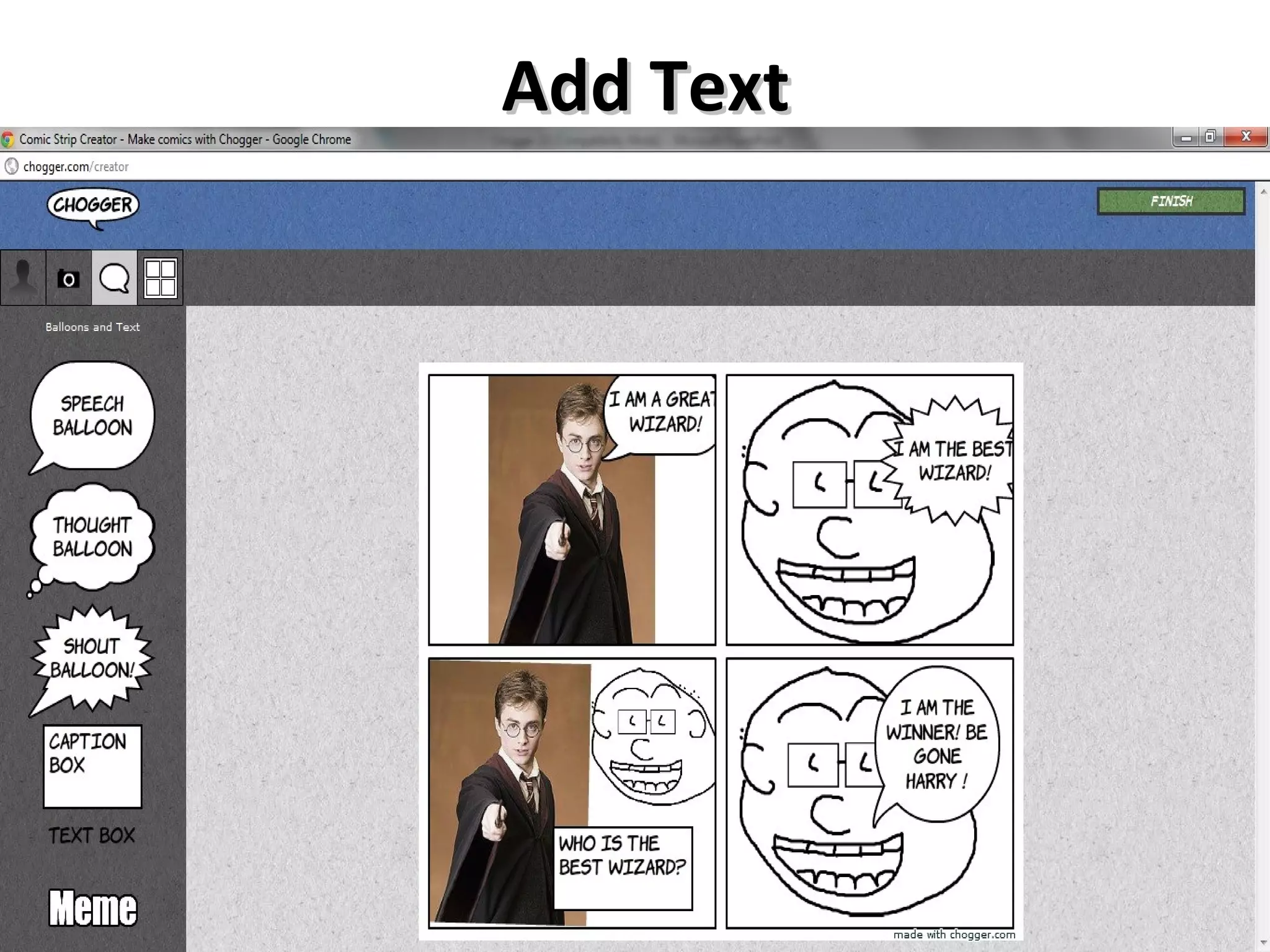The height and width of the screenshot is (952, 1270).
Task: Open the characters silhouette tab
Action: click(x=23, y=278)
